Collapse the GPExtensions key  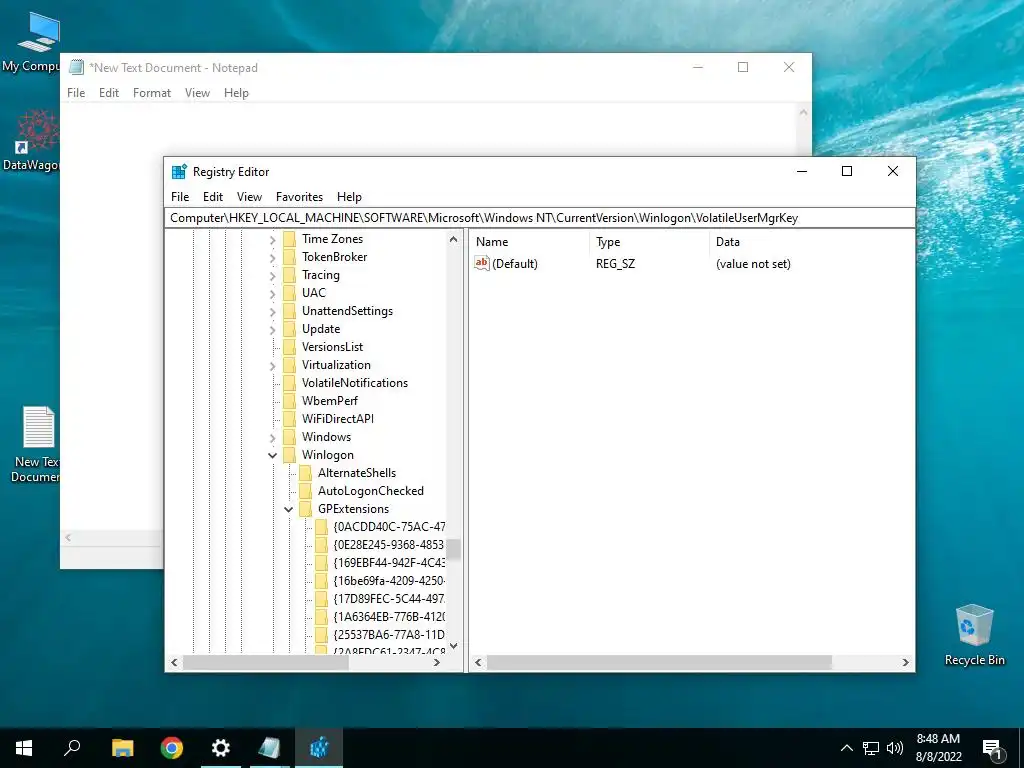288,509
